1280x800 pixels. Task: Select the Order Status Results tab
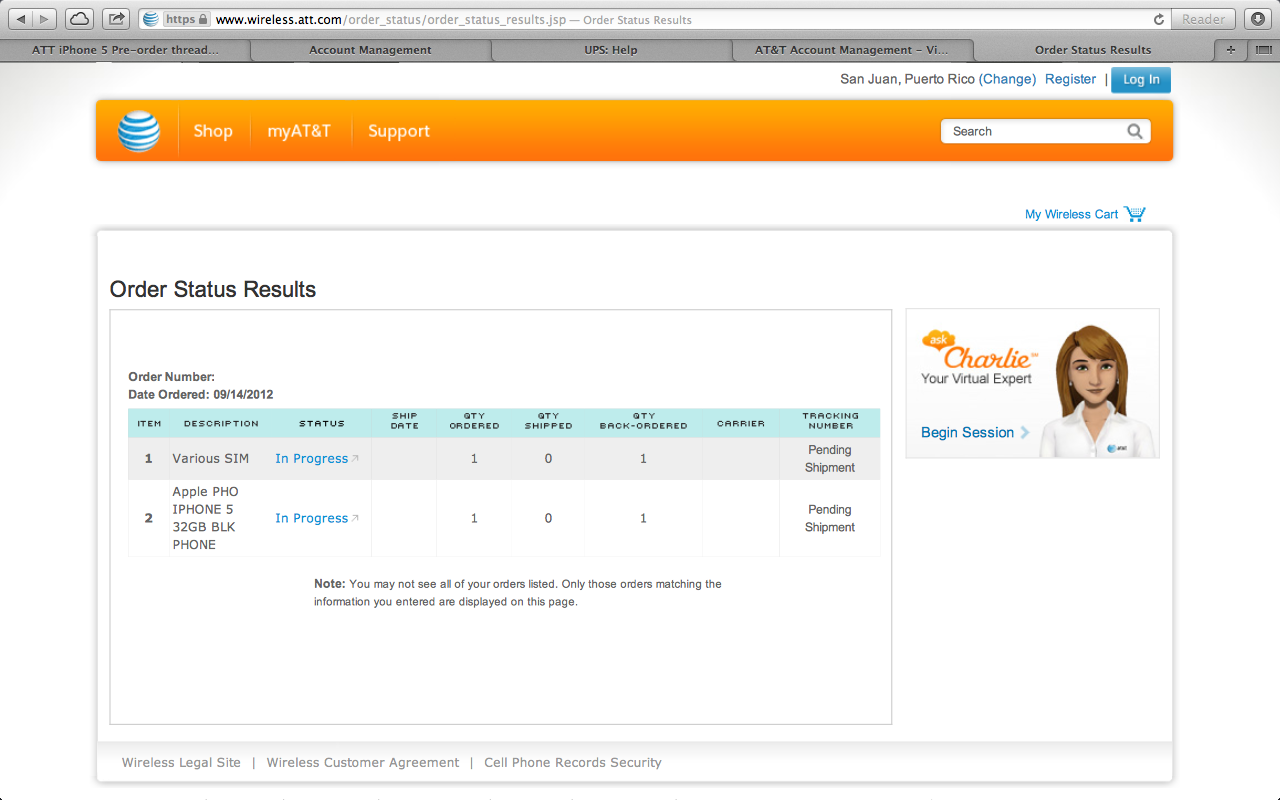pos(1093,50)
